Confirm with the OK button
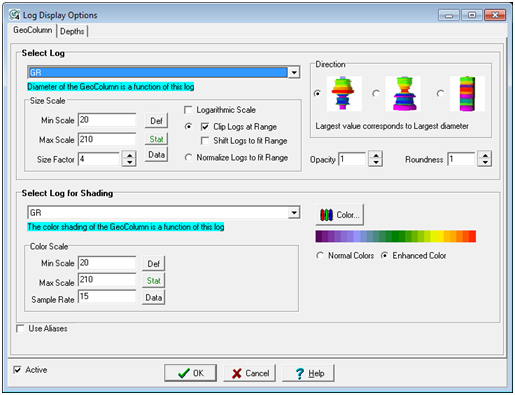Screen dimensions: 515x395 (x=190, y=373)
